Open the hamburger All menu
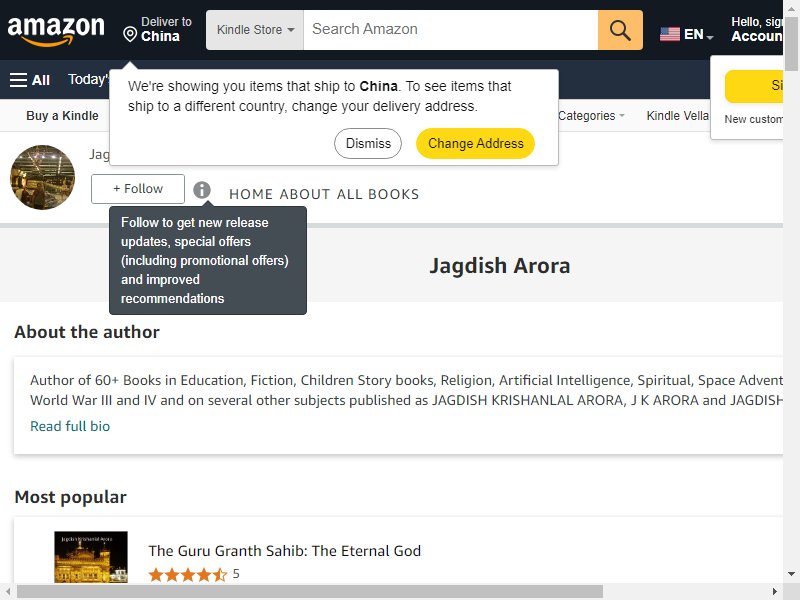This screenshot has width=800, height=600. pos(30,80)
